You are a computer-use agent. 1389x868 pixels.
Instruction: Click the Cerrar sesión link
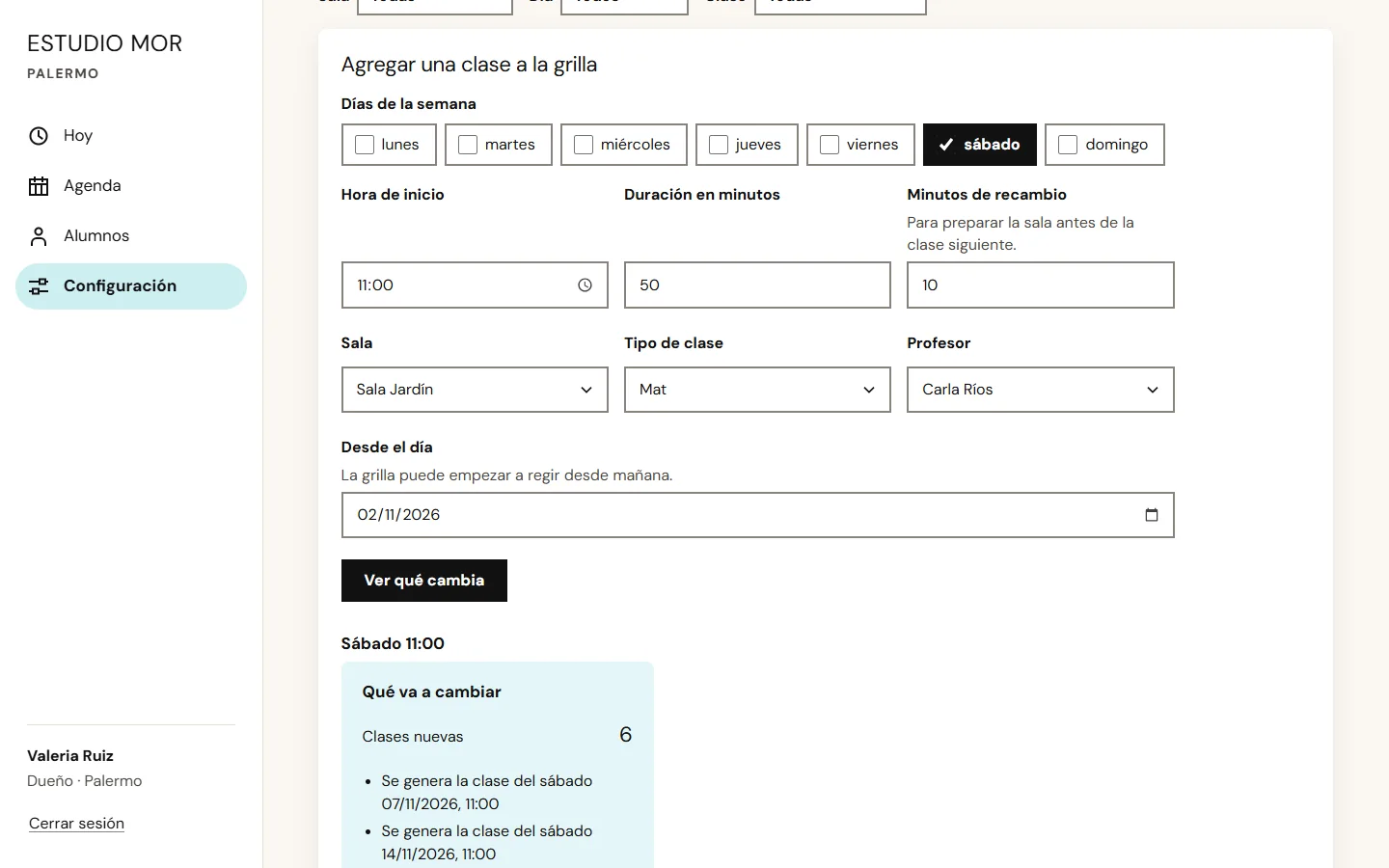(x=76, y=824)
